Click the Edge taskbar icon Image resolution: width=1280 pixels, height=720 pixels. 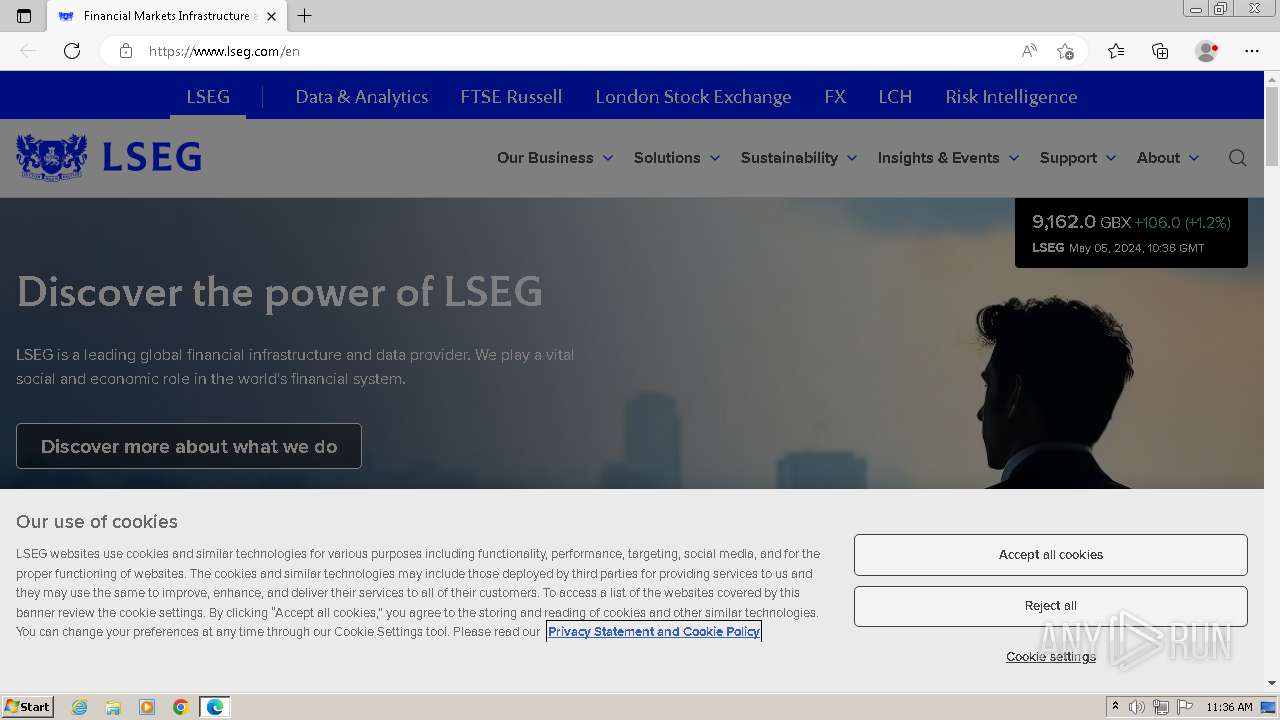click(x=215, y=707)
